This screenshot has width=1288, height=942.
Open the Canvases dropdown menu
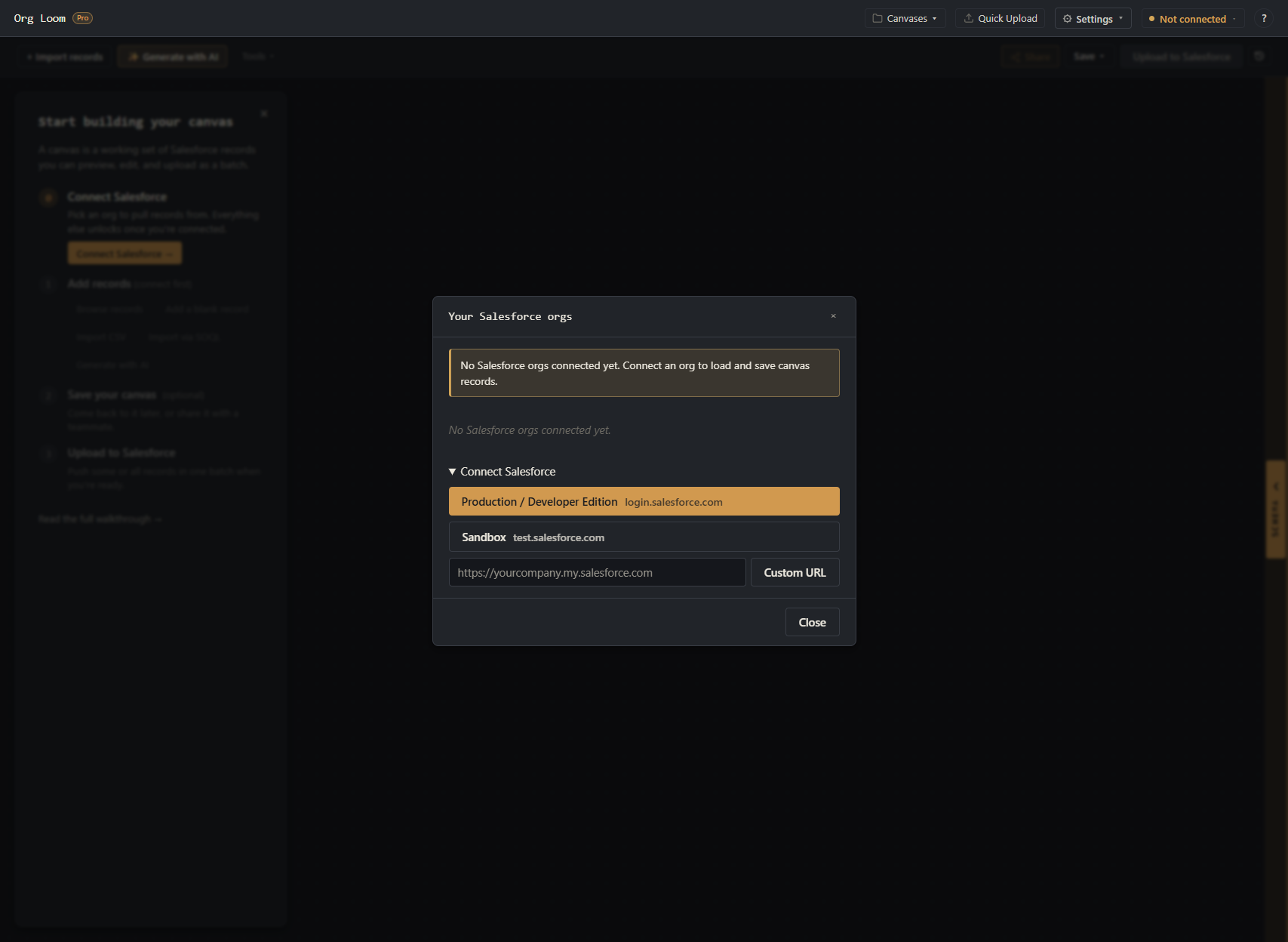pyautogui.click(x=905, y=18)
